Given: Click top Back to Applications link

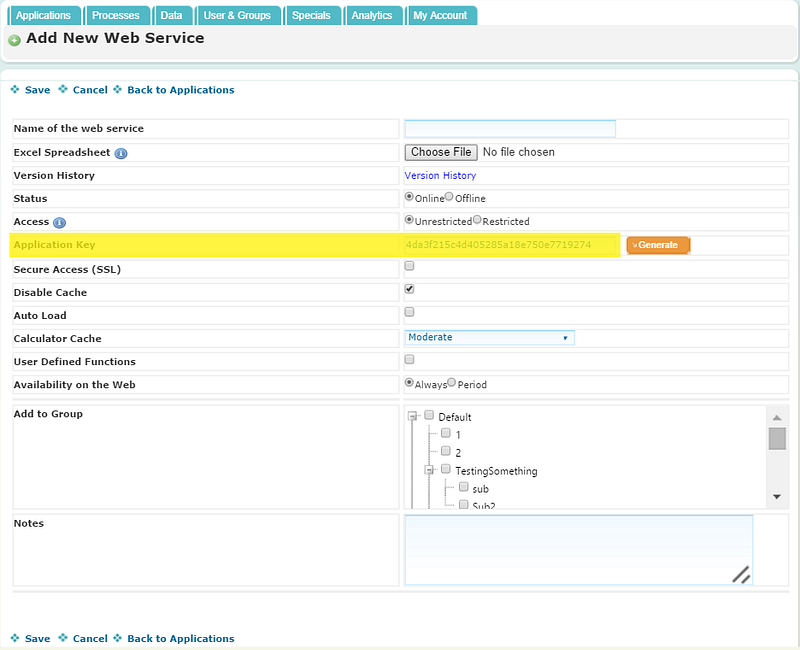Looking at the screenshot, I should click(181, 90).
